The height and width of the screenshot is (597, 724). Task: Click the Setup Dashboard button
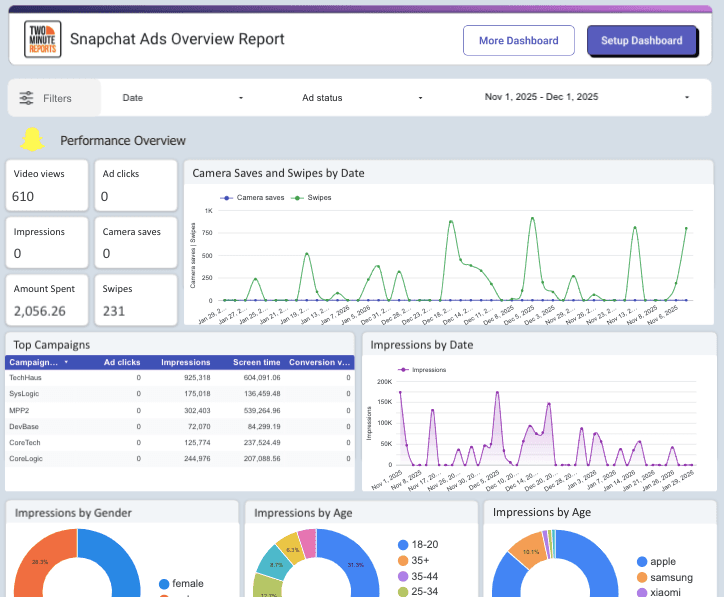coord(641,41)
